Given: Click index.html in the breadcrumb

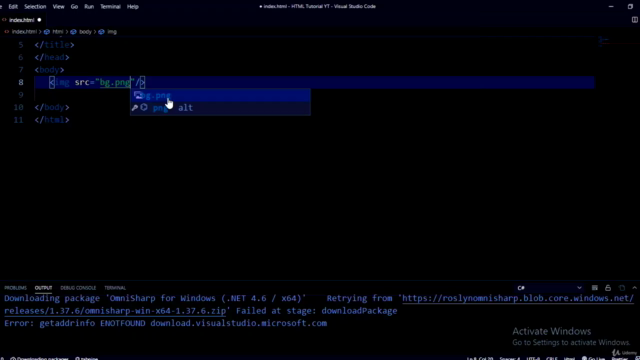Looking at the screenshot, I should tap(24, 31).
